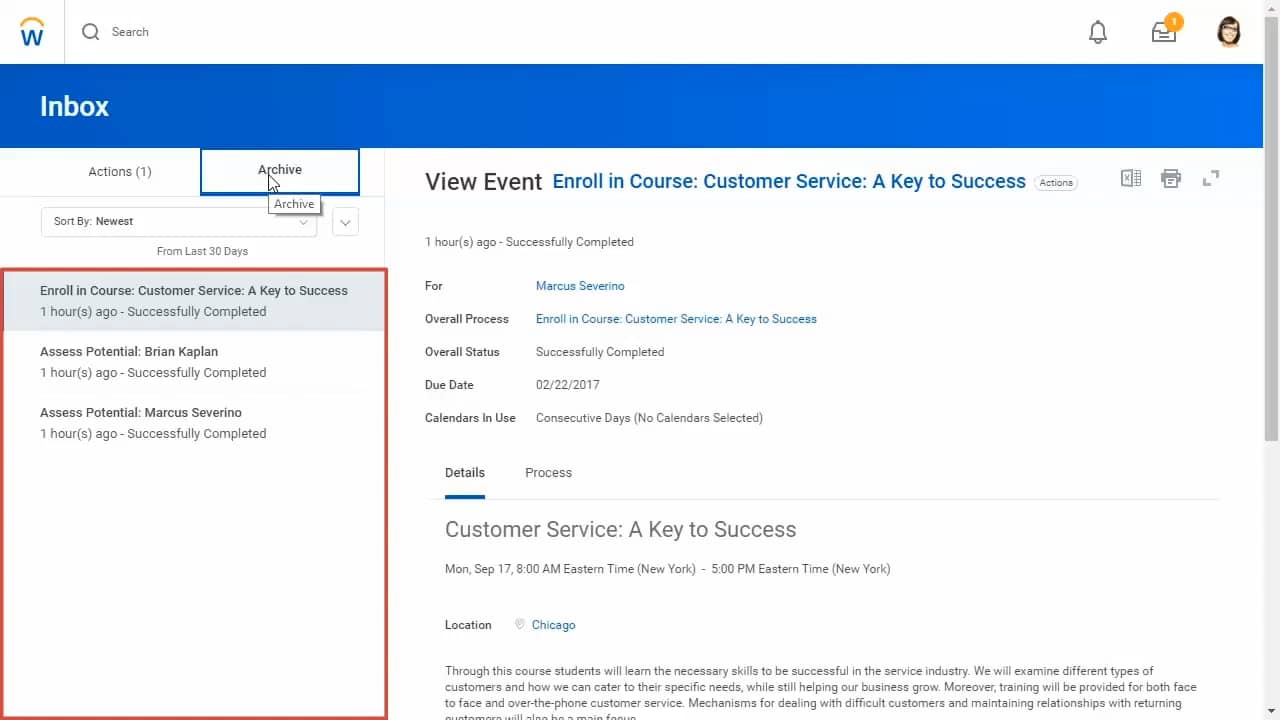Open the inbox tray icon
Viewport: 1280px width, 720px height.
coord(1163,32)
